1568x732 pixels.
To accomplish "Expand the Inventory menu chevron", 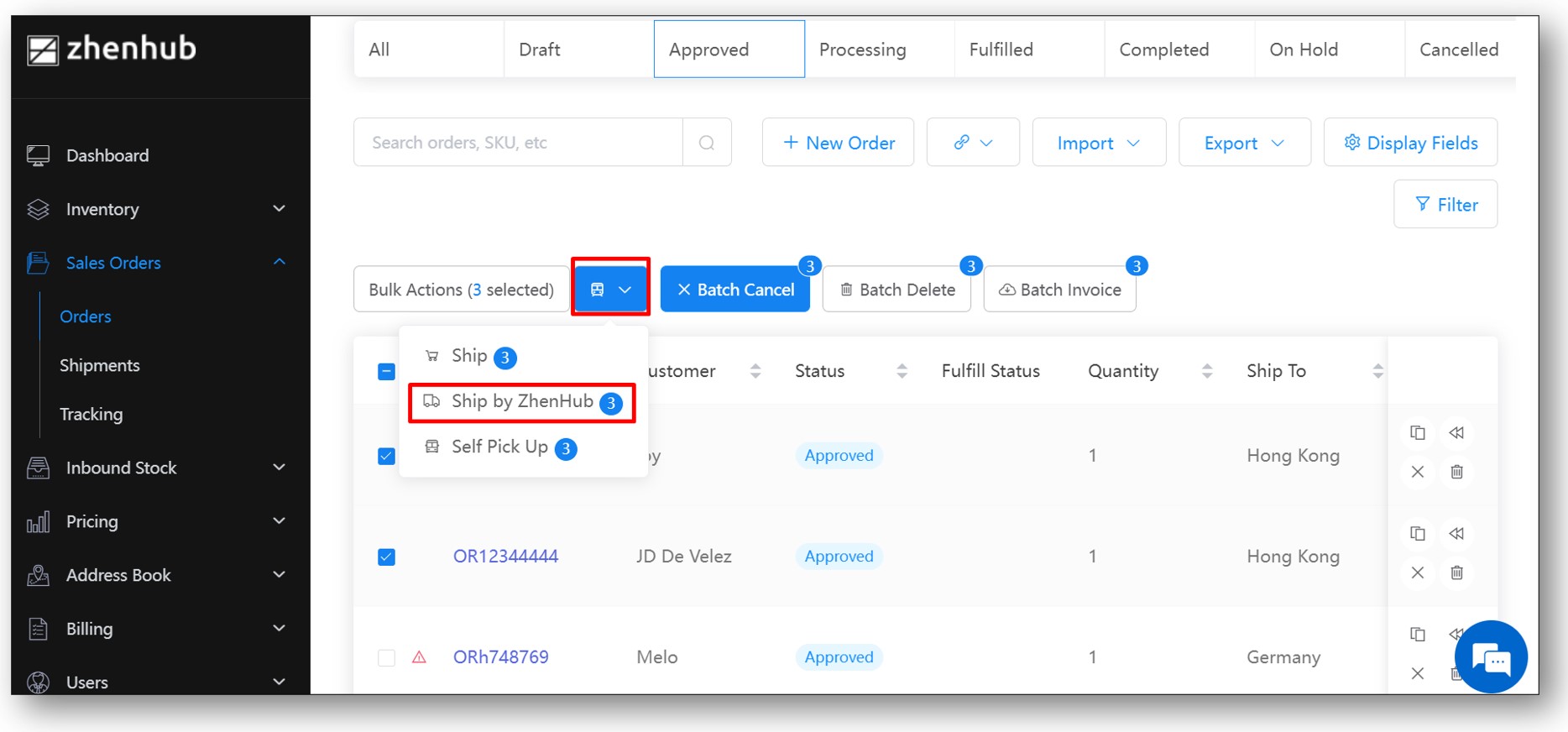I will click(x=280, y=209).
